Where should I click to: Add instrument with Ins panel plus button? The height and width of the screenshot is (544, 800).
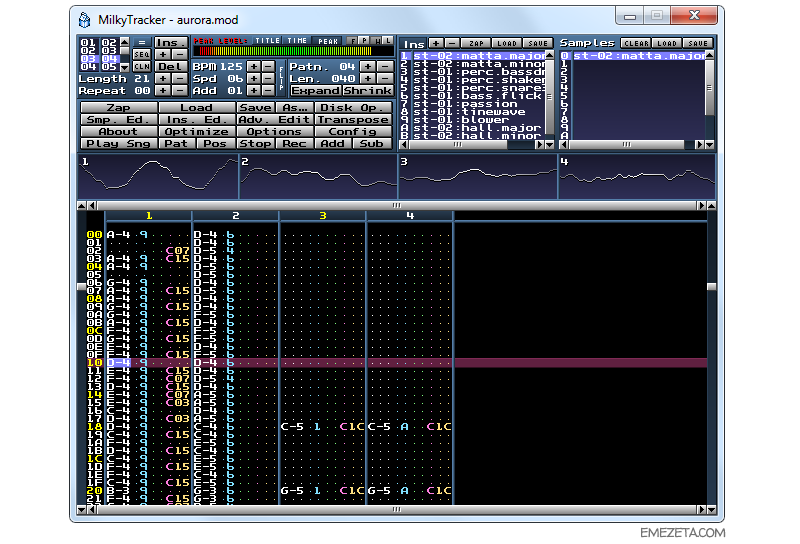click(x=436, y=43)
